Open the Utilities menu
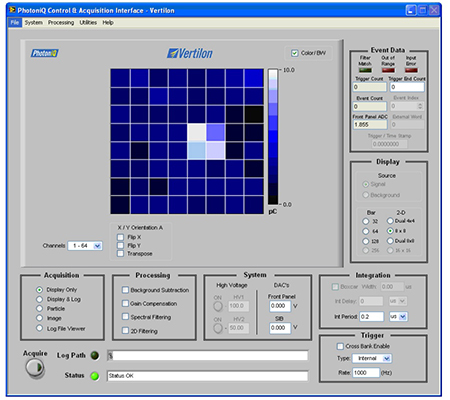This screenshot has width=450, height=400. [88, 22]
